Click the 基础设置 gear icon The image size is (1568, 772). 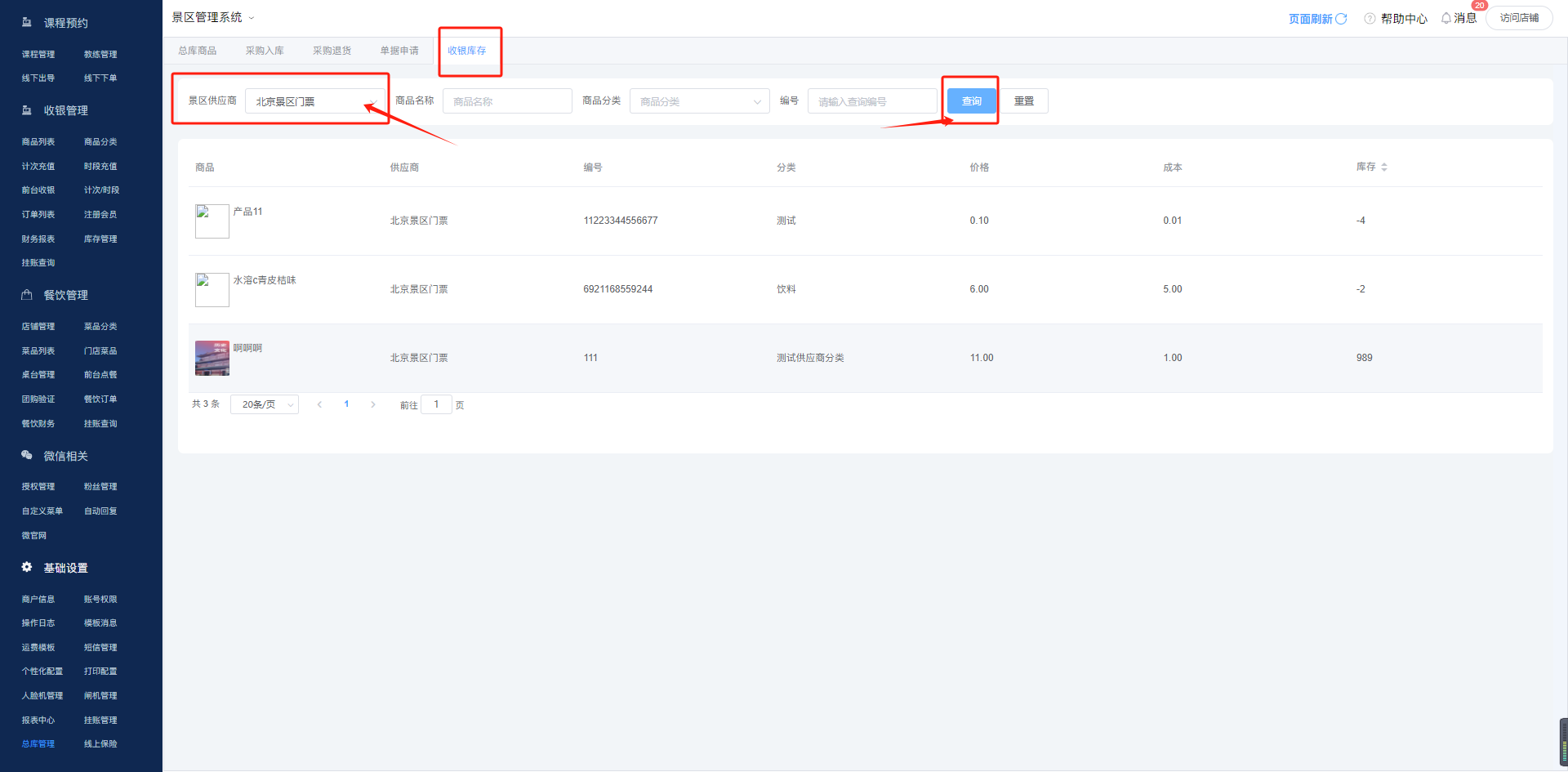tap(27, 567)
